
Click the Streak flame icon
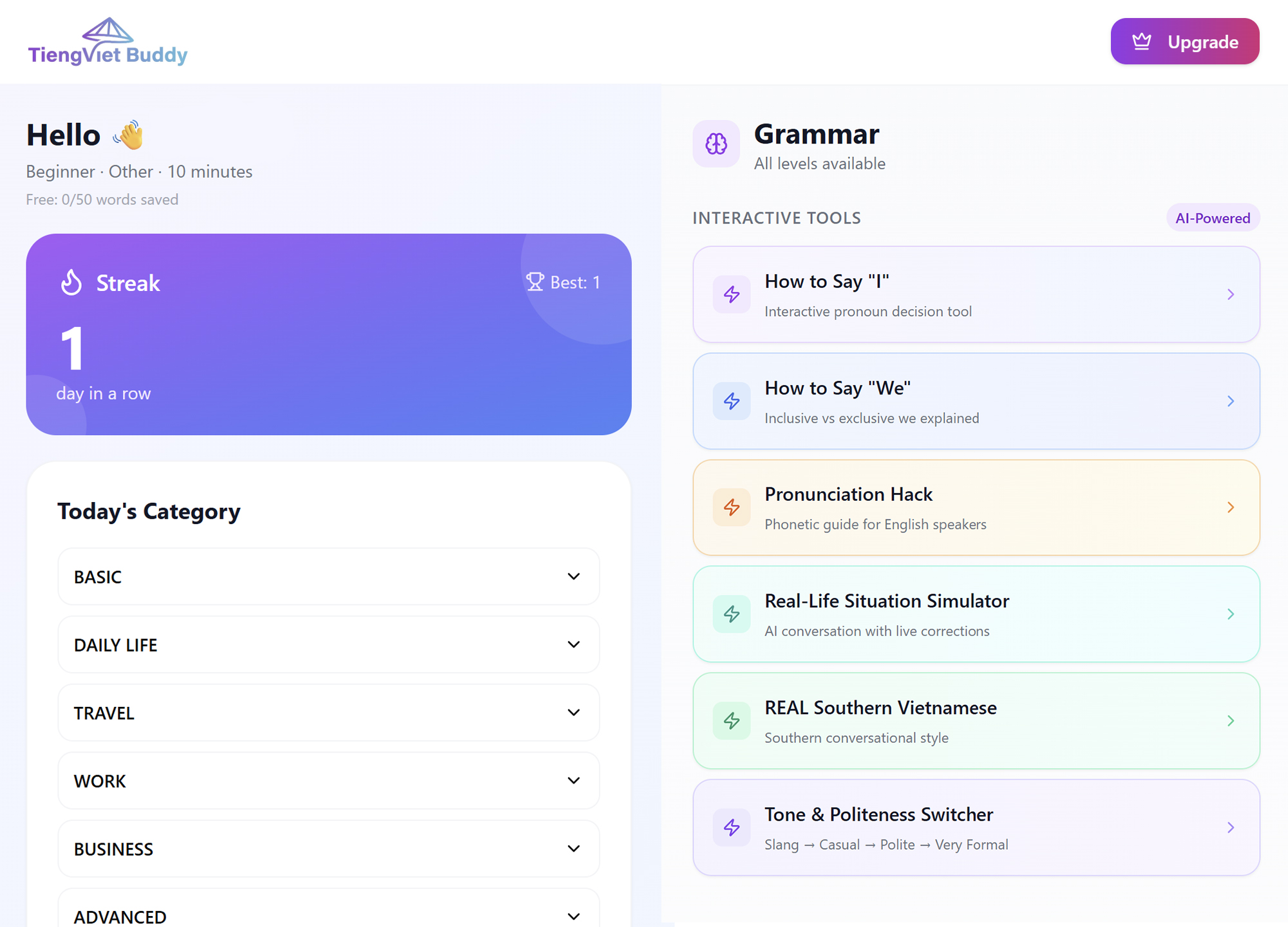(x=71, y=283)
